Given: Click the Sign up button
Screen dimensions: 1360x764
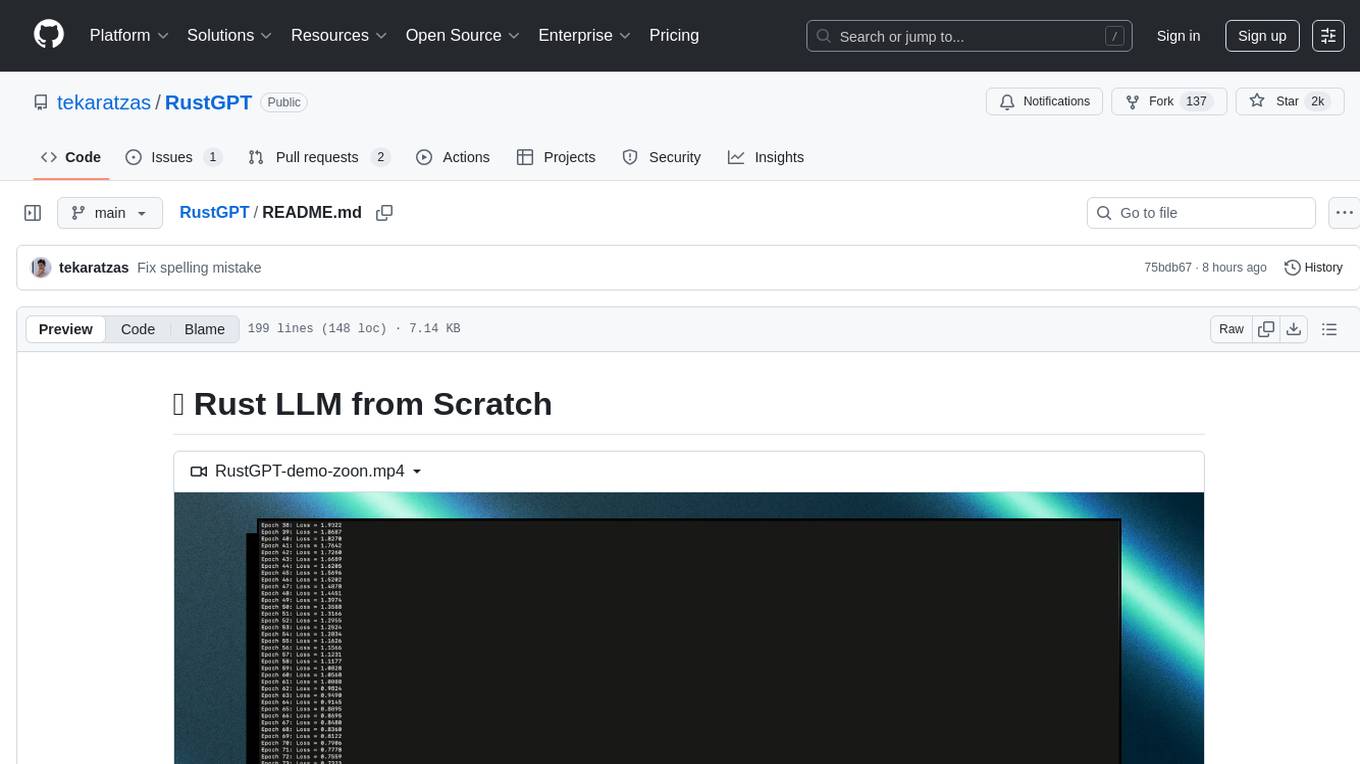Looking at the screenshot, I should 1262,36.
